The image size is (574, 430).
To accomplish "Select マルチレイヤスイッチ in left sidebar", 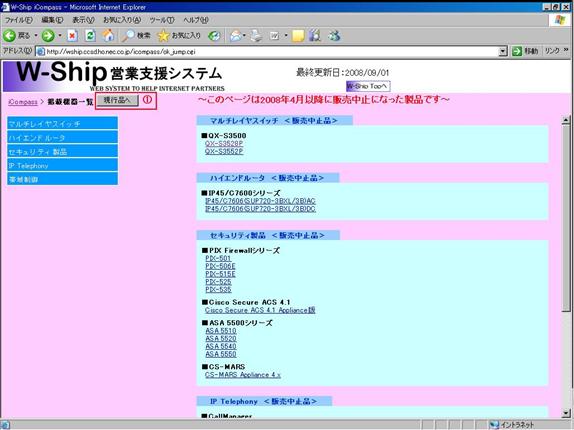I will click(x=63, y=123).
